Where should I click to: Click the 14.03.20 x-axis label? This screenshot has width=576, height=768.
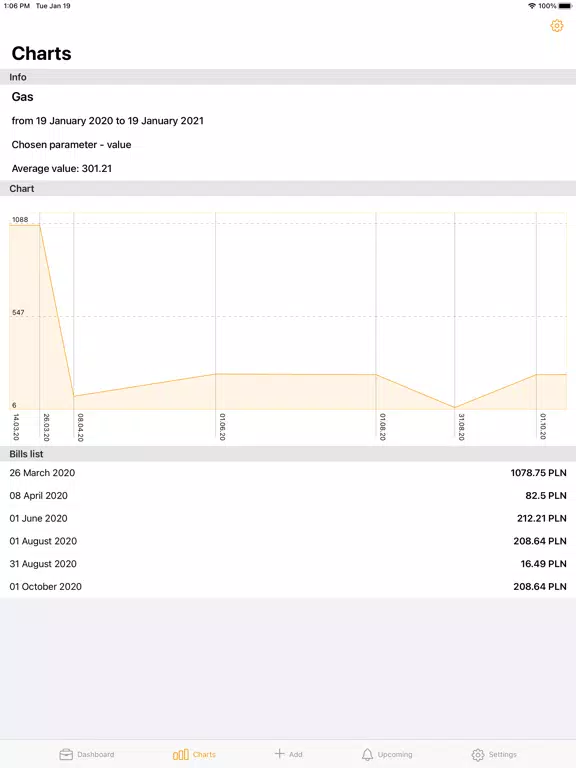tap(16, 427)
